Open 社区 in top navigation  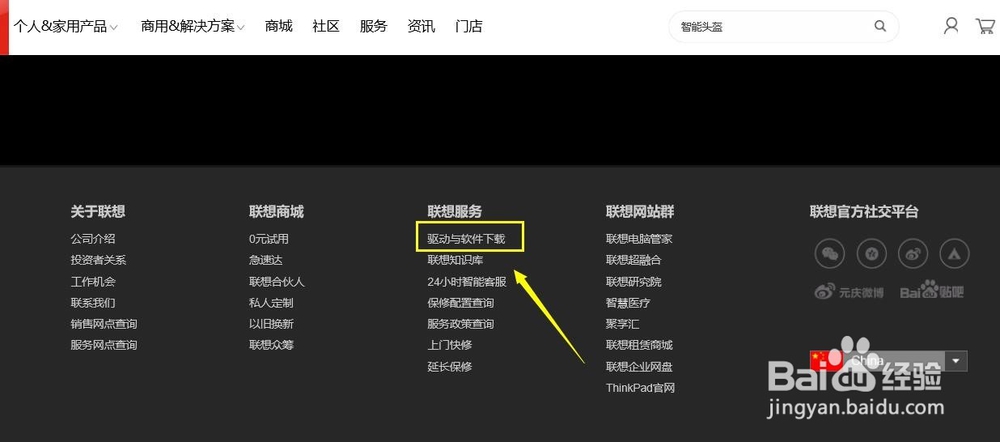pos(326,26)
